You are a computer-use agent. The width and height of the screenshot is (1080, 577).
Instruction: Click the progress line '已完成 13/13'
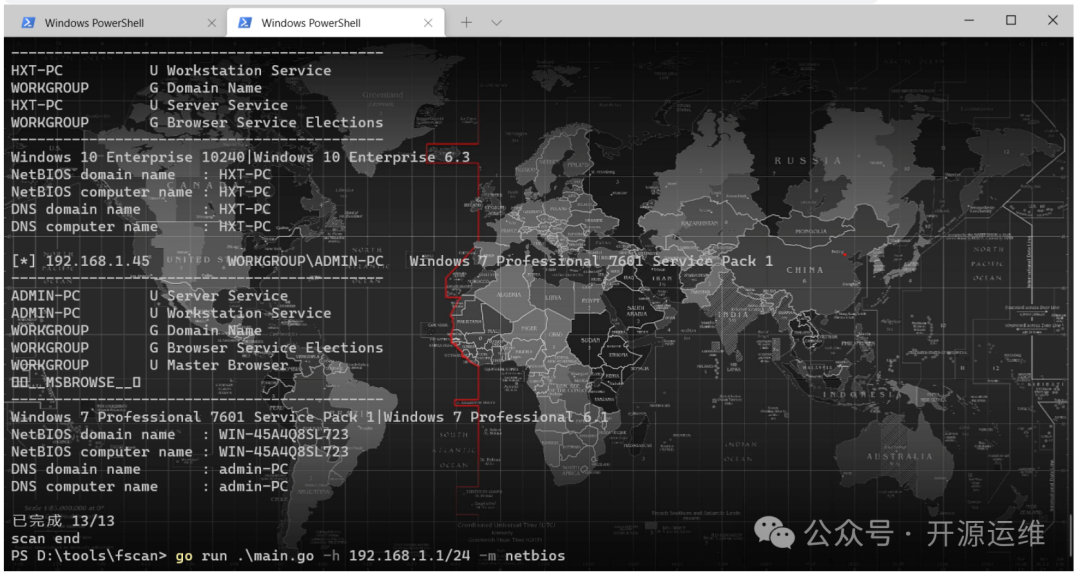(63, 521)
